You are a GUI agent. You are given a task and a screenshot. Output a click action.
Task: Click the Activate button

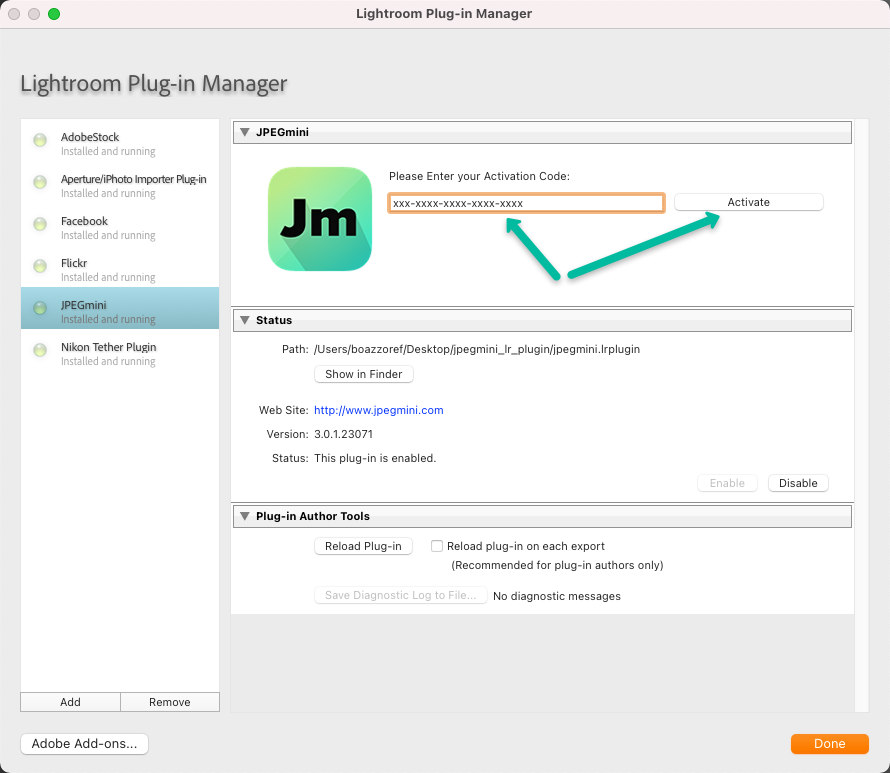pos(749,202)
